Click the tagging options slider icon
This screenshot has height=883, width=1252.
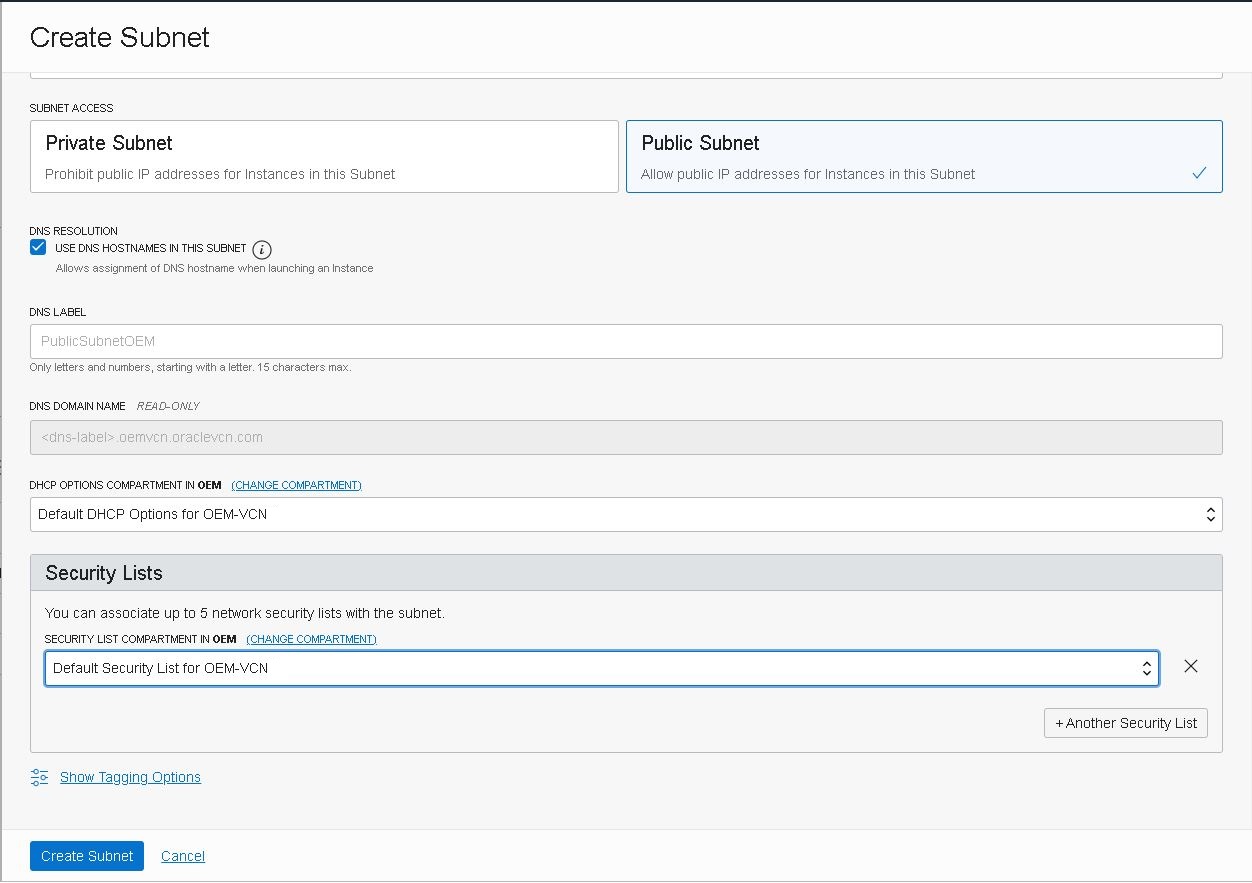(39, 777)
